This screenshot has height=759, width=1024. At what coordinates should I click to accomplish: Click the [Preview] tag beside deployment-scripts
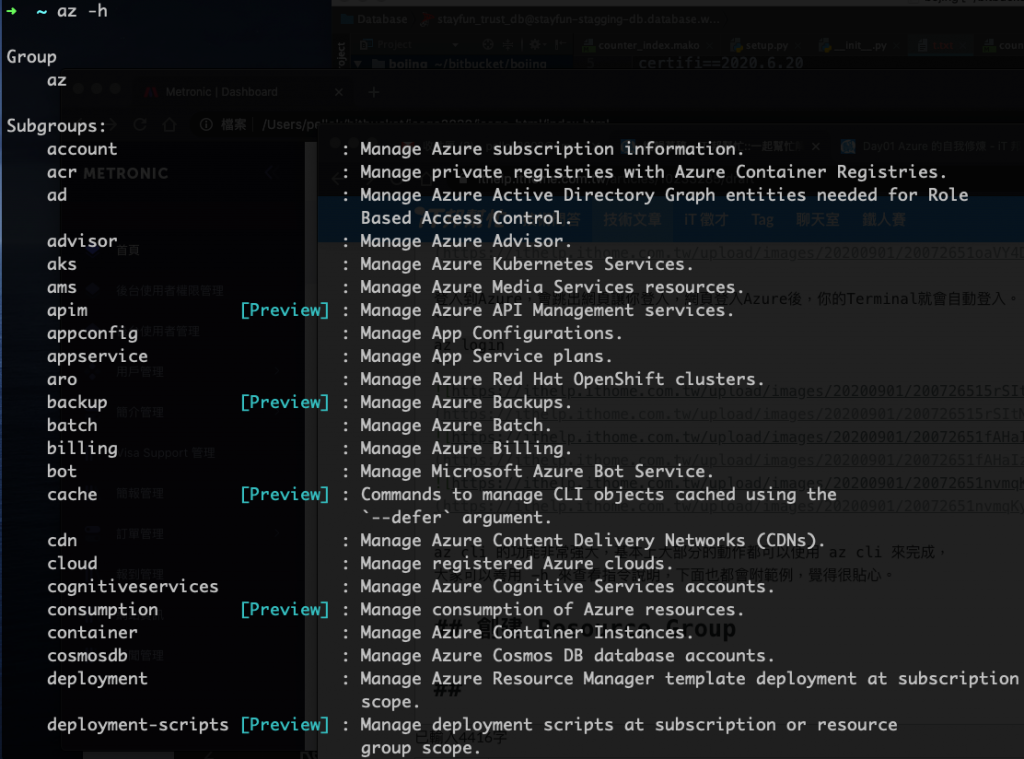pyautogui.click(x=285, y=724)
